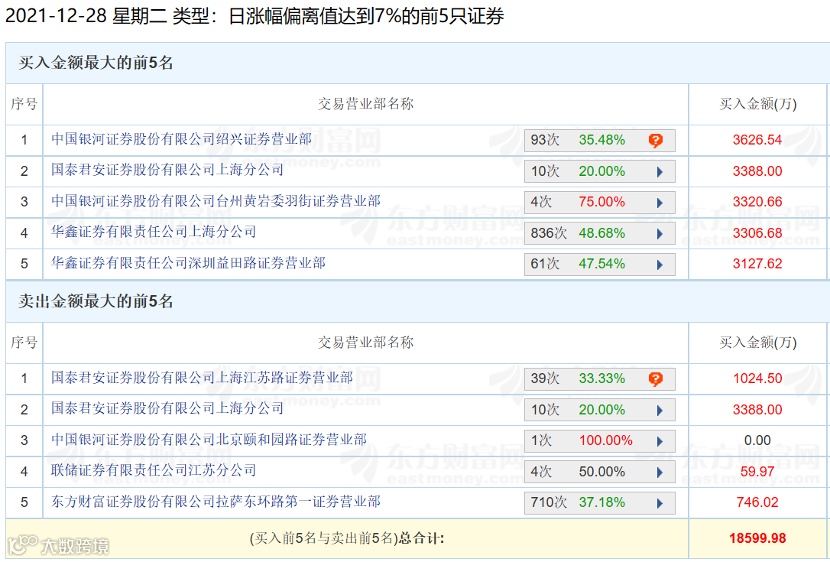This screenshot has width=830, height=562.
Task: Select total amount 18599.98
Action: point(757,538)
